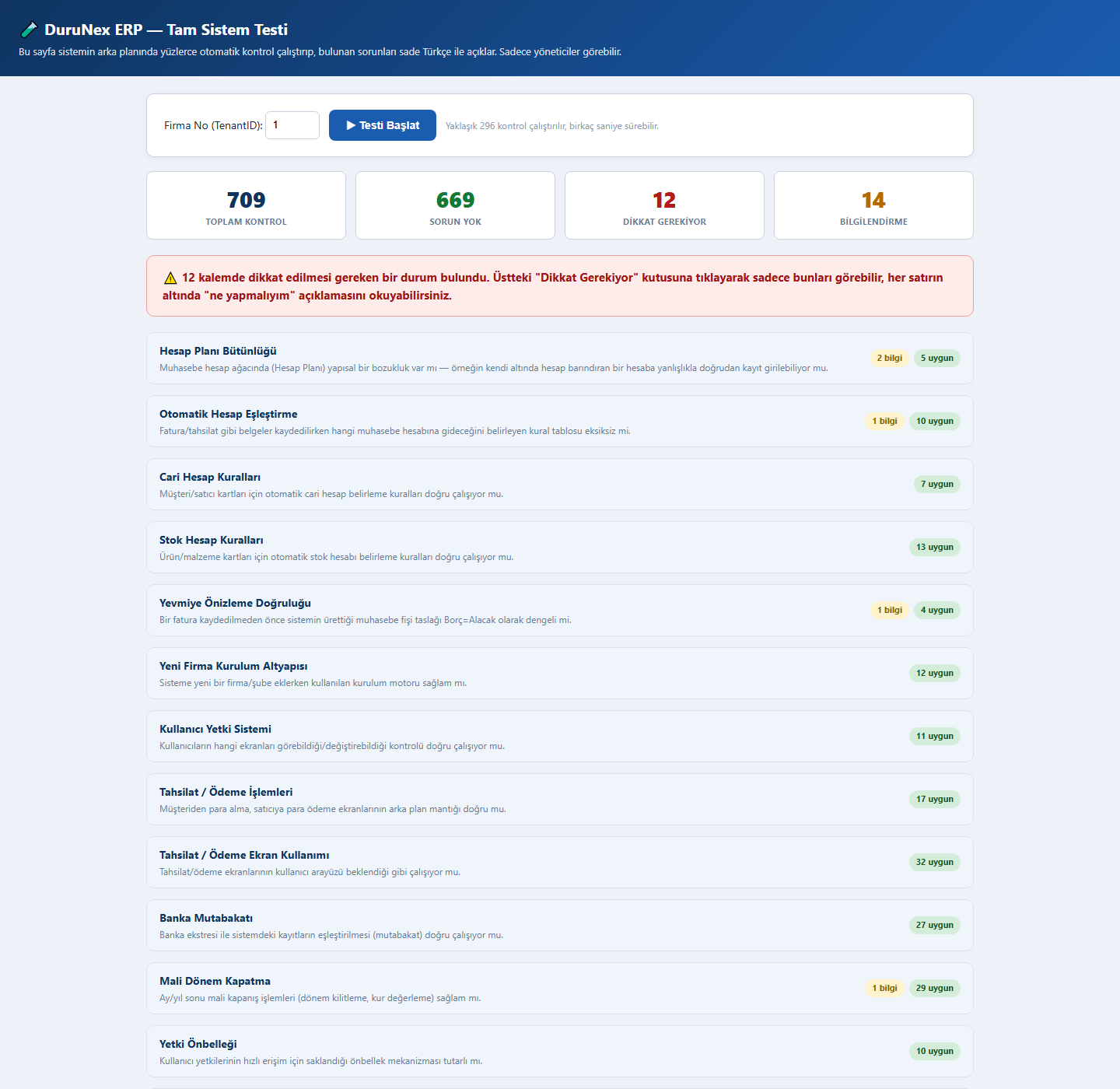
Task: Expand the Tahsilat / Ödeme İşlemleri section
Action: pos(560,800)
